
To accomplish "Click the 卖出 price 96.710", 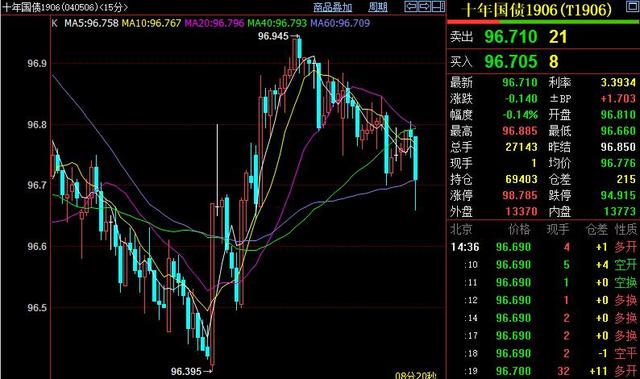I will coord(511,37).
